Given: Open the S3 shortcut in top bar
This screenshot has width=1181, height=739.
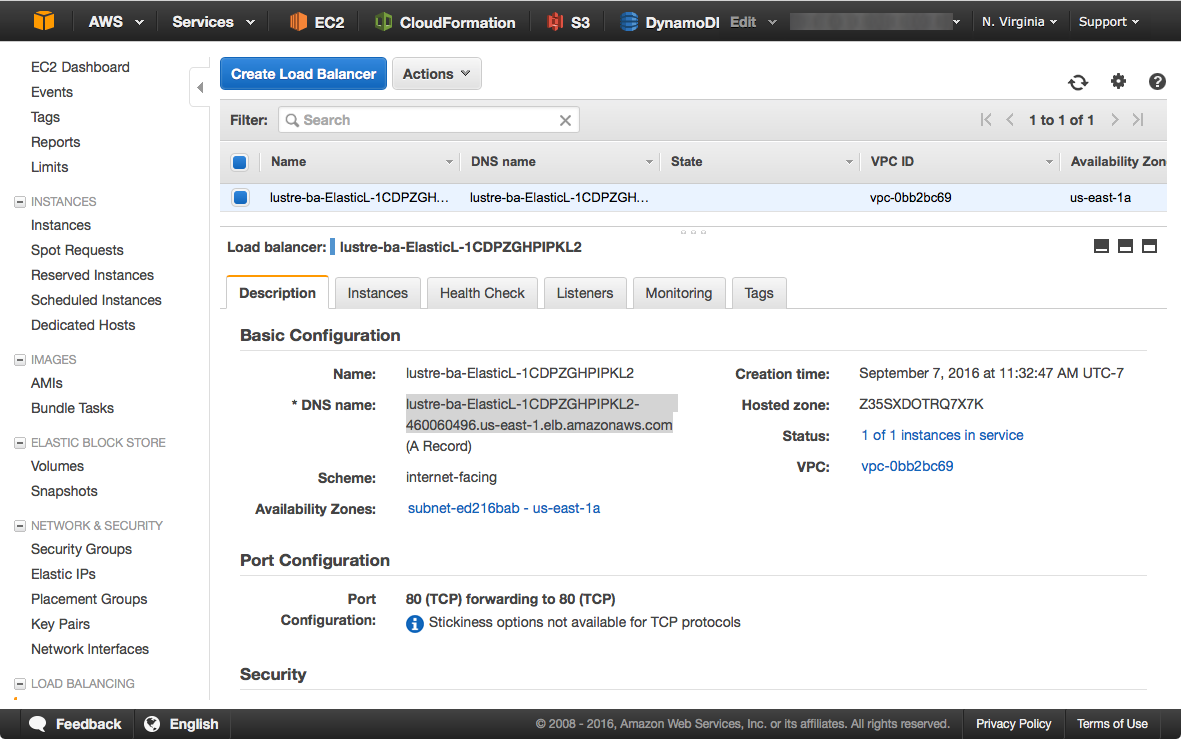Looking at the screenshot, I should 569,22.
